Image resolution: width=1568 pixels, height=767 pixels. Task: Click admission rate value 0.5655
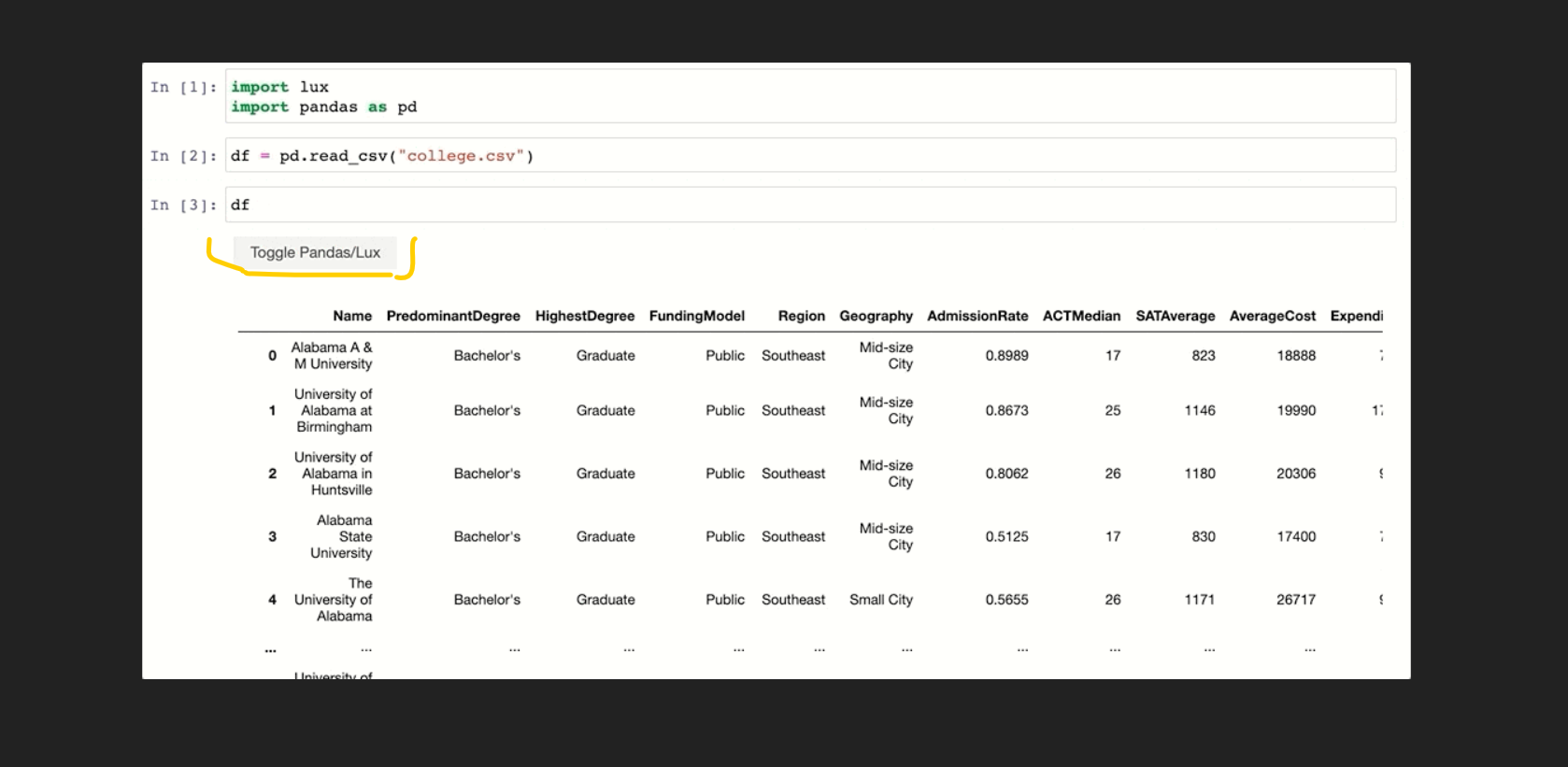coord(1006,600)
